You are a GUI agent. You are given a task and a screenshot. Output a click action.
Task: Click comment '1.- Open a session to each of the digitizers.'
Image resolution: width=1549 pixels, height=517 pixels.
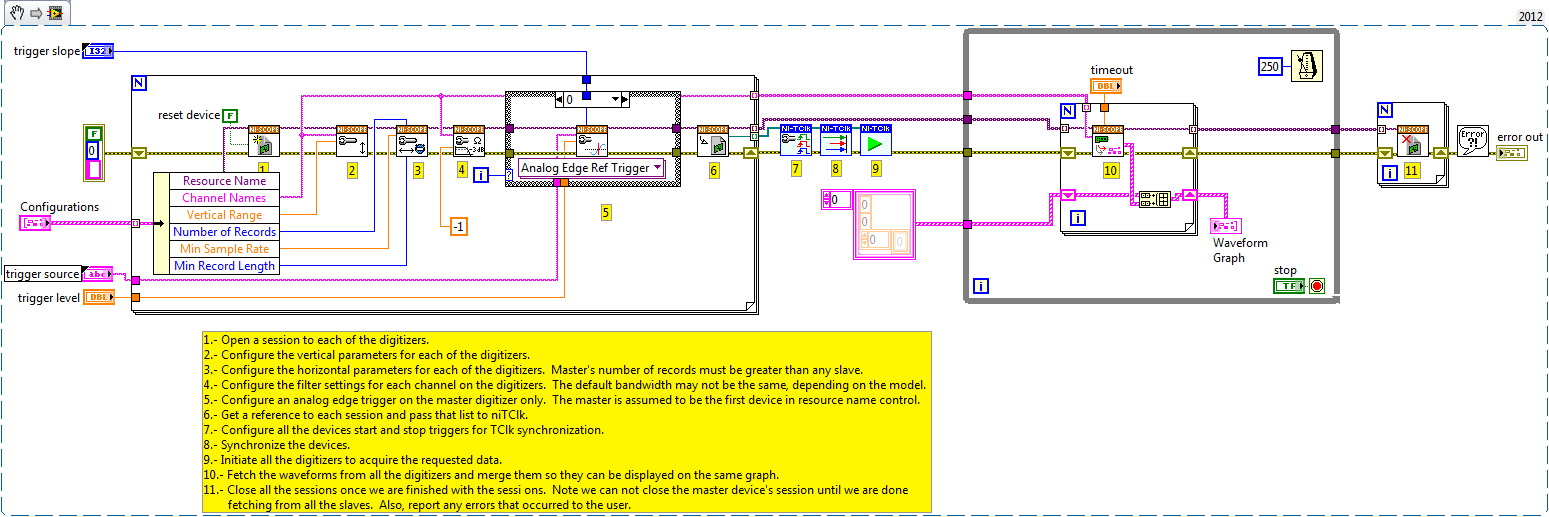click(x=316, y=340)
